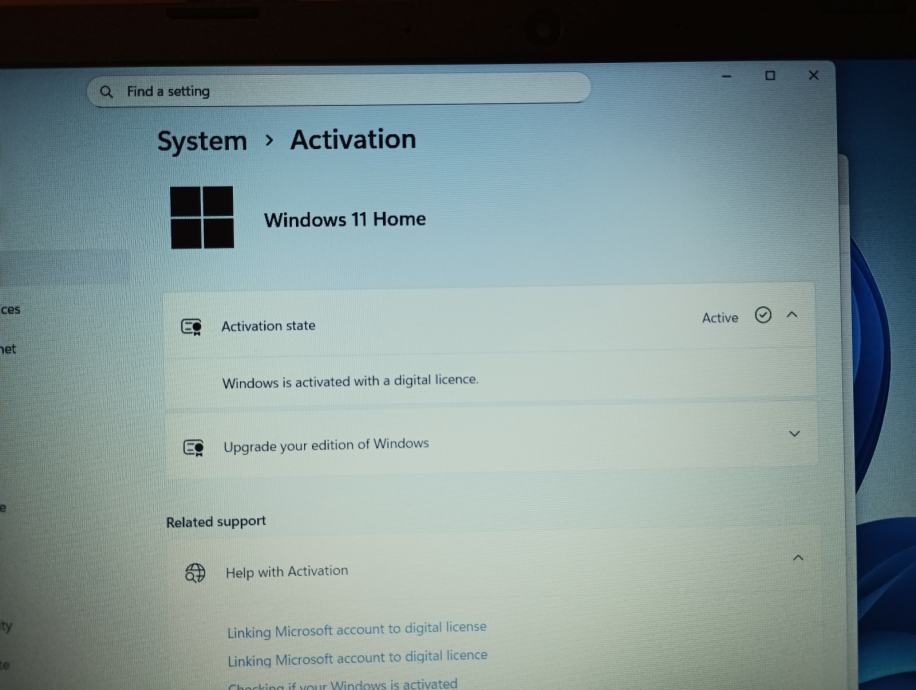Open the sidebar item ending in 'ces'
The image size is (916, 690).
point(11,310)
